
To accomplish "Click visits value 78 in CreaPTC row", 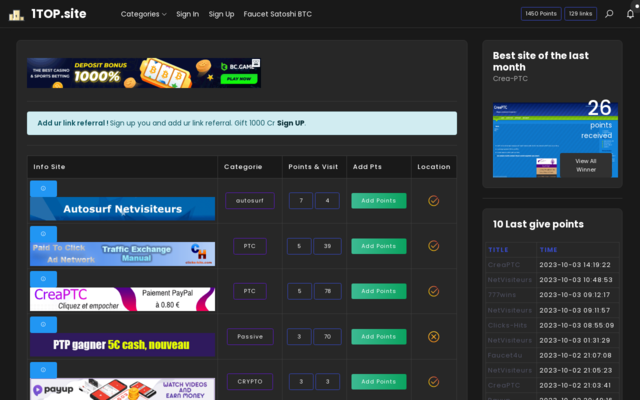I will [x=327, y=291].
